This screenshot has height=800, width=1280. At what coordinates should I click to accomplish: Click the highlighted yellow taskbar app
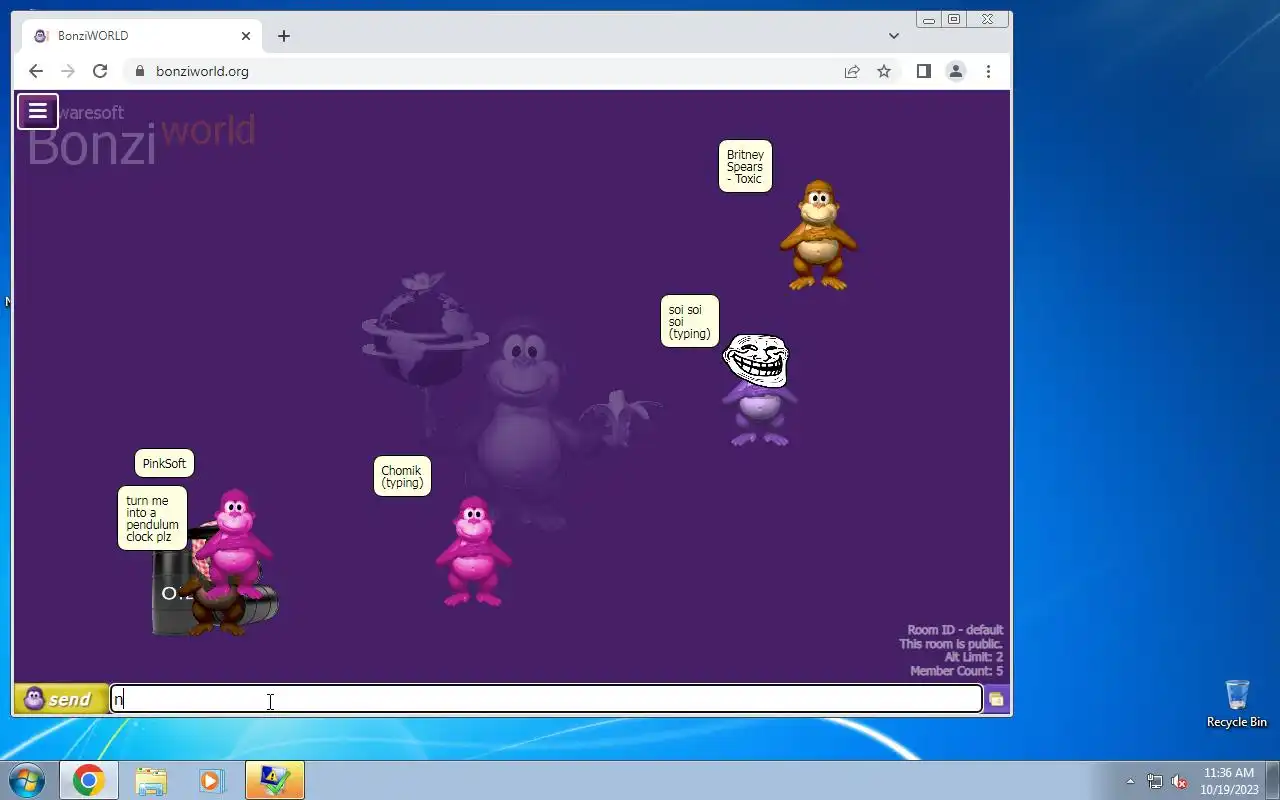point(274,780)
